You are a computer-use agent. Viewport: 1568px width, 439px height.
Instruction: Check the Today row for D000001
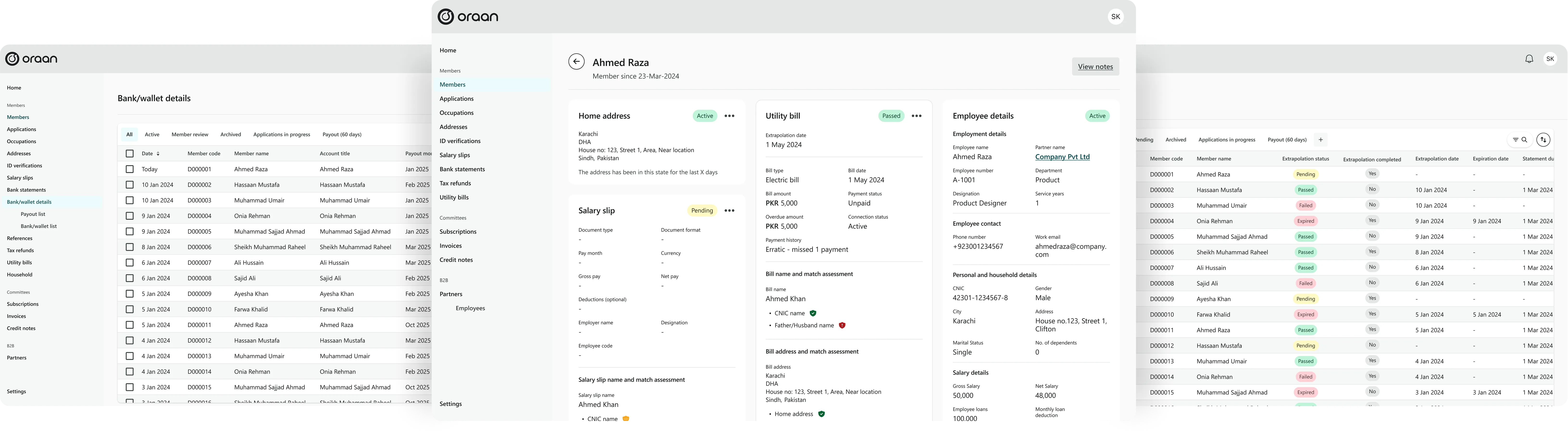tap(129, 169)
